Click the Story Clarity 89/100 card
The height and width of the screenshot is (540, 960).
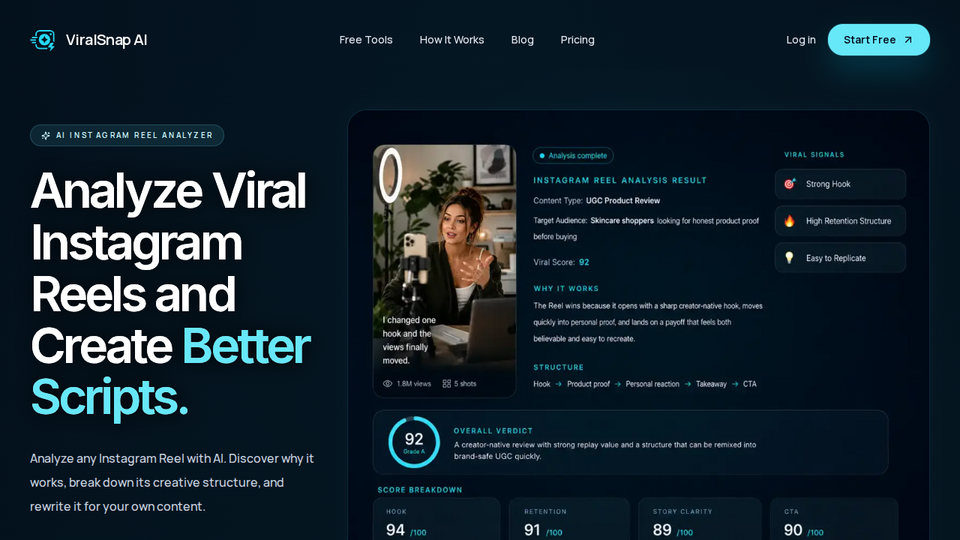[700, 519]
